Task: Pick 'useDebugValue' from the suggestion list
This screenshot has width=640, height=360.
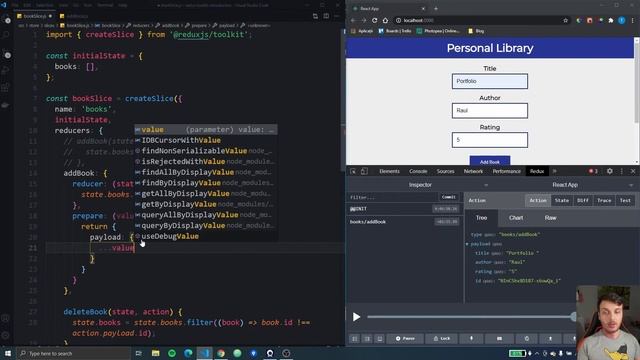Action: (206, 236)
